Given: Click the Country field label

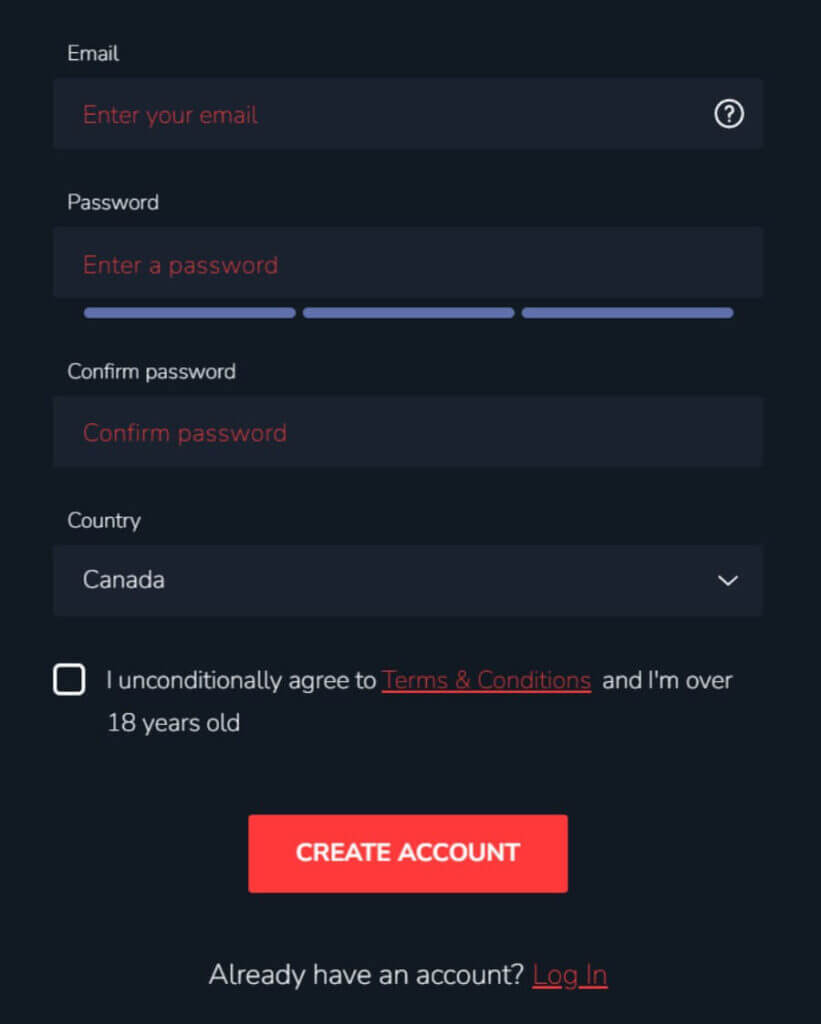Looking at the screenshot, I should (x=103, y=520).
